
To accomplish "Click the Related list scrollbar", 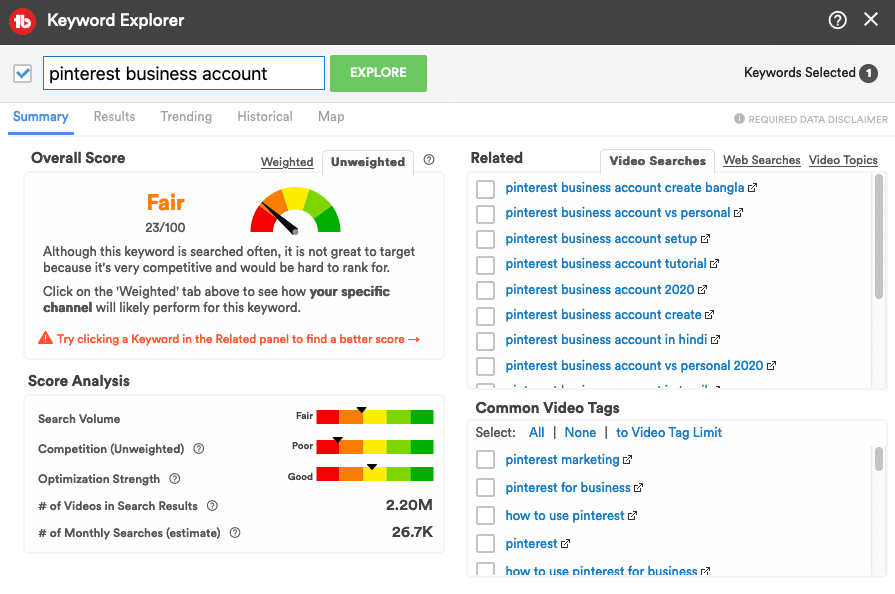I will 879,237.
